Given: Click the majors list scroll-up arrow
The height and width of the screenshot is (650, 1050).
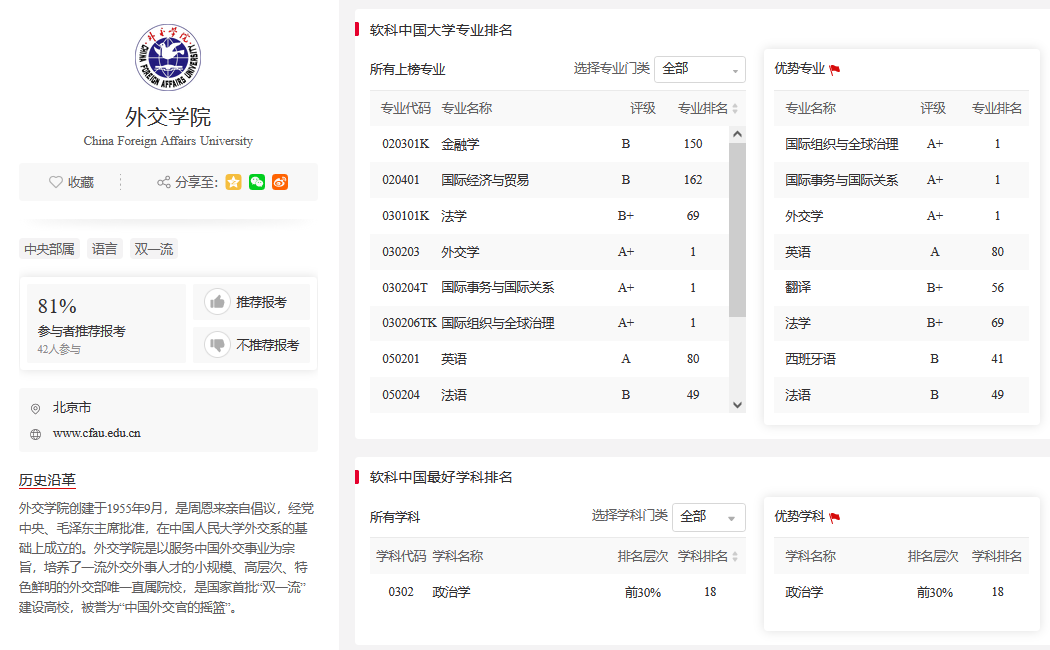Looking at the screenshot, I should pyautogui.click(x=737, y=134).
